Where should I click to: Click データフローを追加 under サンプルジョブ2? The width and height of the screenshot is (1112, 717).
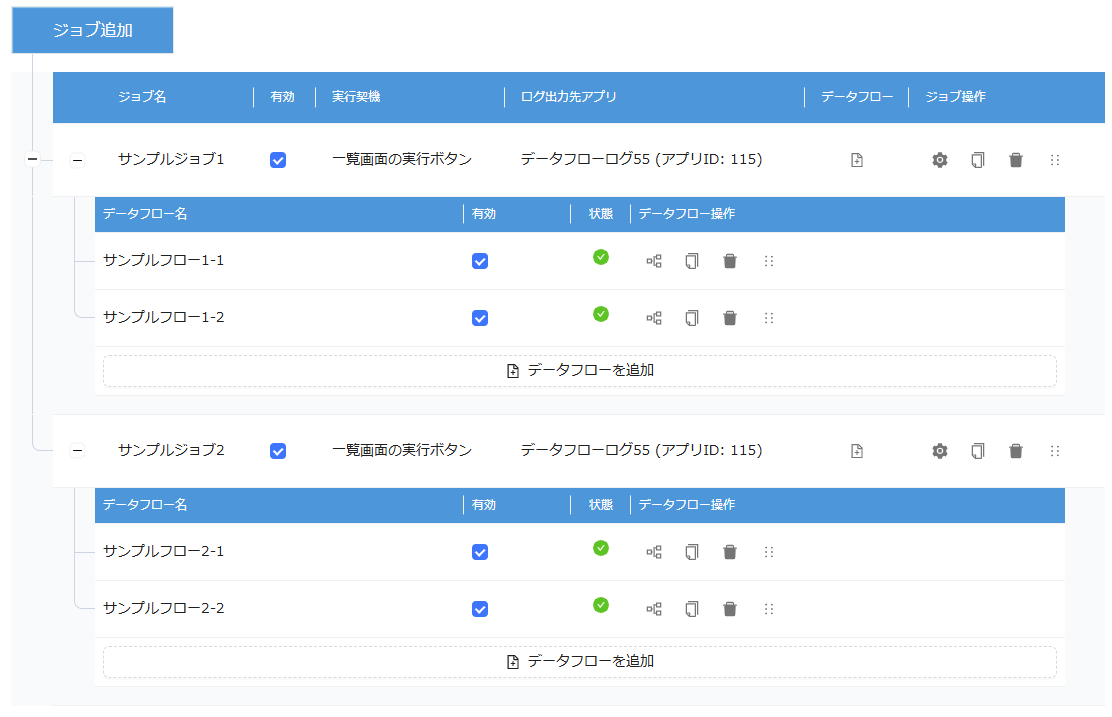point(580,662)
